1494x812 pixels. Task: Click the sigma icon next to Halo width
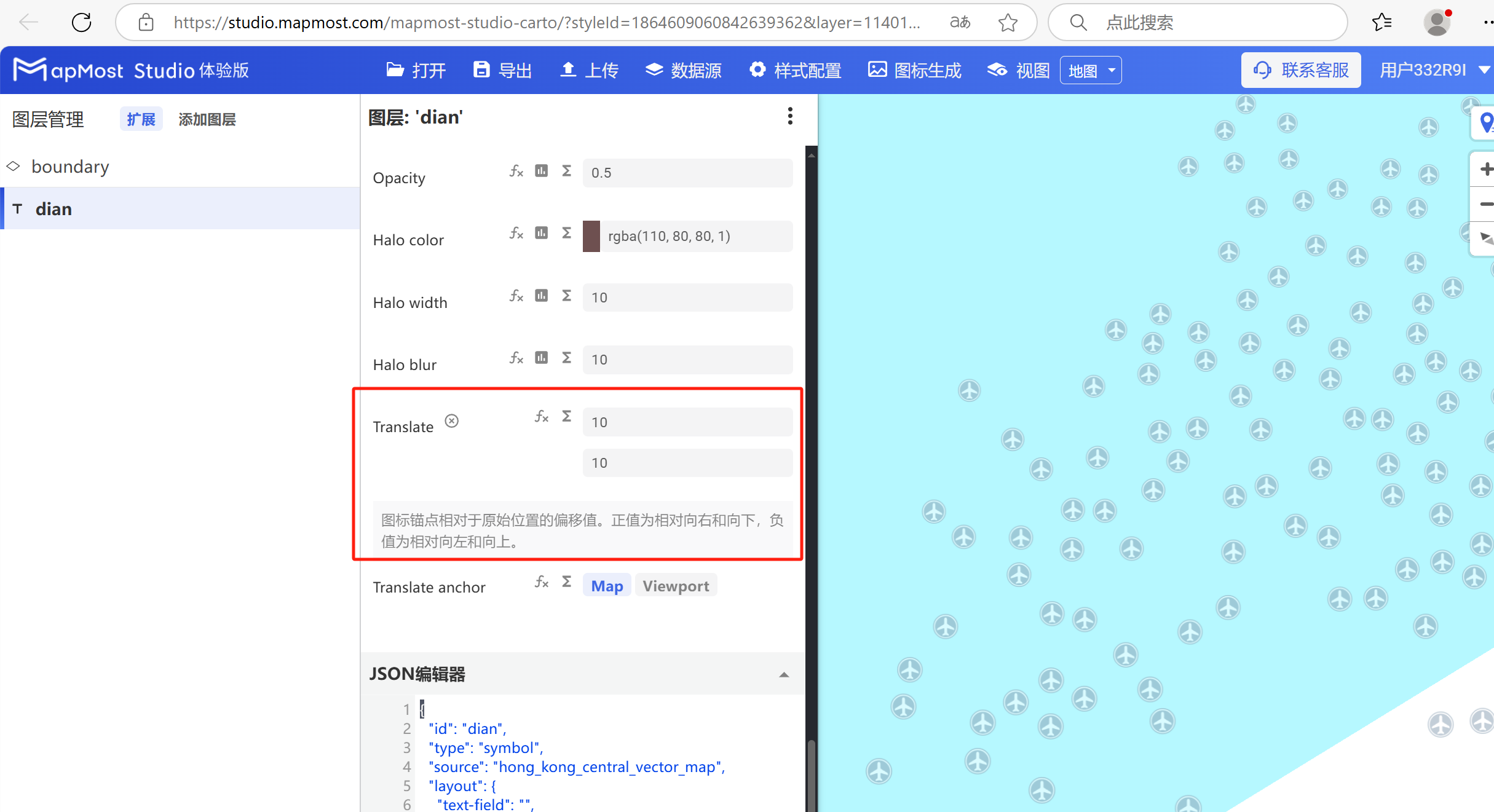coord(566,296)
